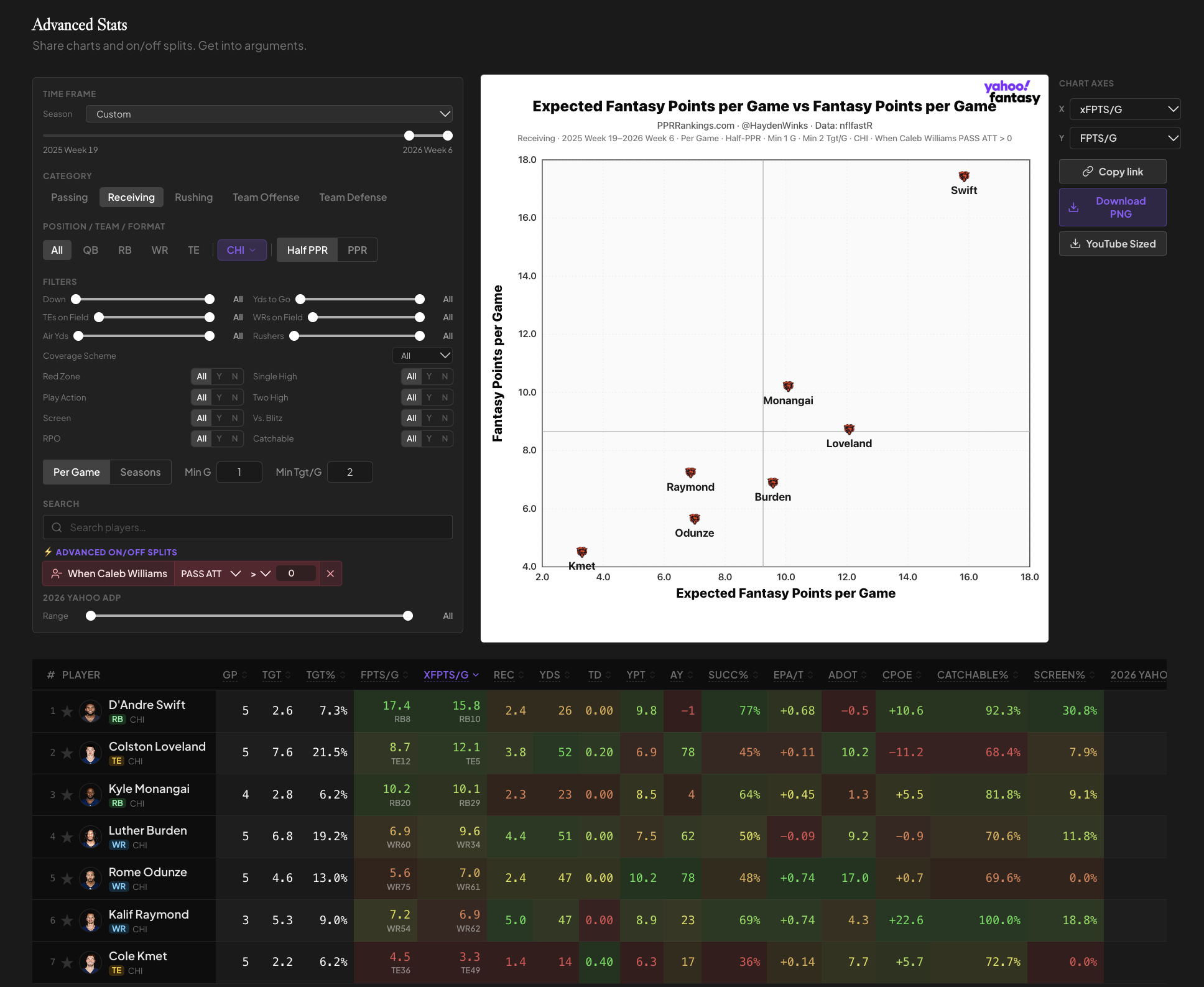This screenshot has height=987, width=1204.
Task: Click Raymond's Bears logo on chart
Action: [x=690, y=473]
